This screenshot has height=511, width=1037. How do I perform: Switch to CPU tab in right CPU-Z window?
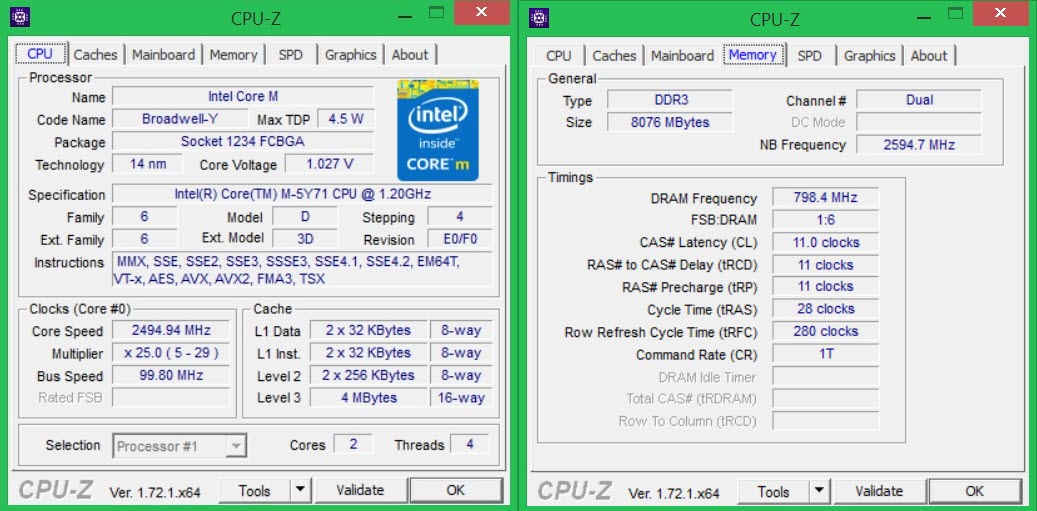tap(559, 56)
